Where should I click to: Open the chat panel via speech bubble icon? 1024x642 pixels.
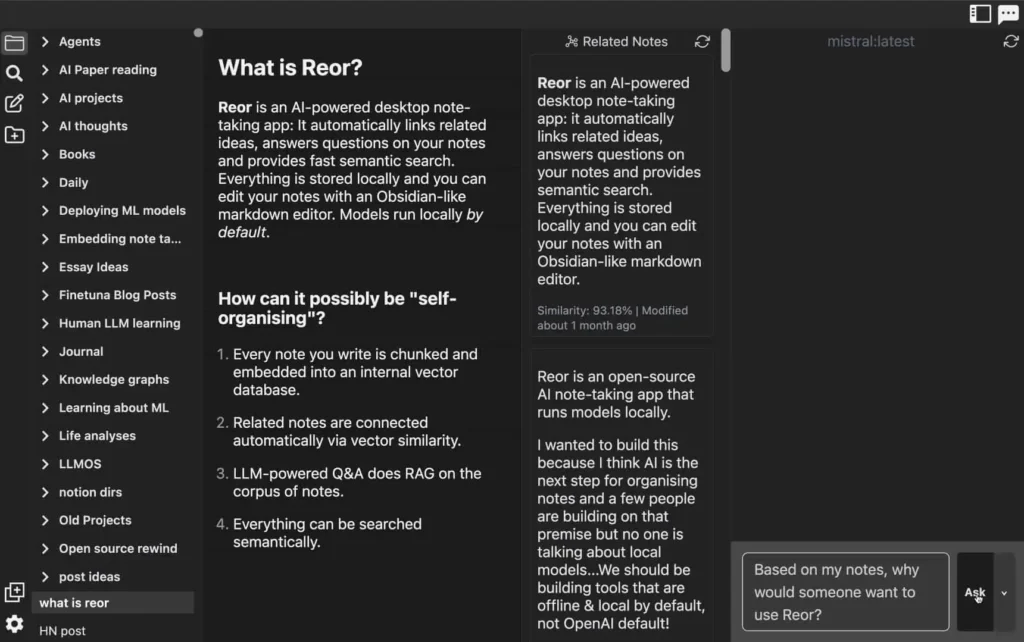pyautogui.click(x=1008, y=13)
